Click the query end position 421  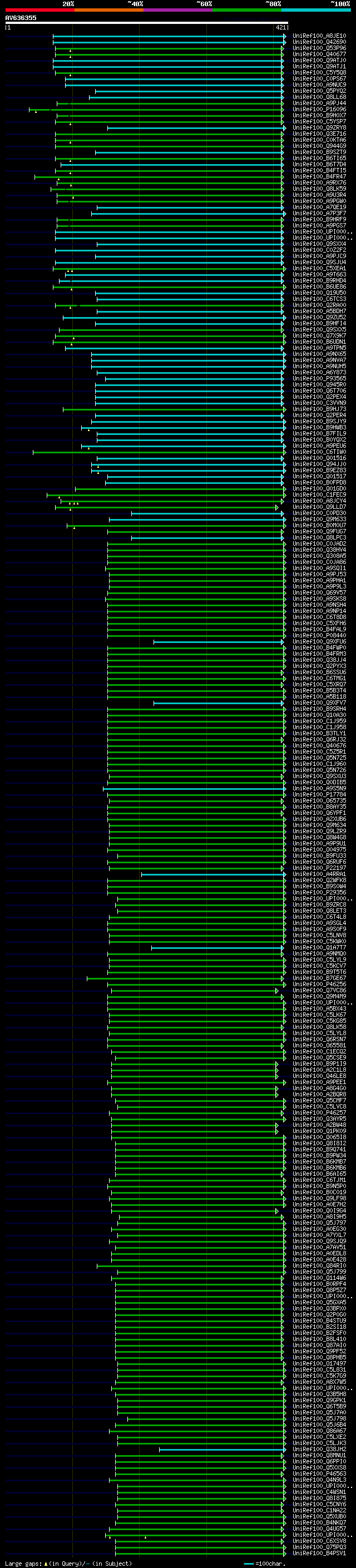pos(280,27)
